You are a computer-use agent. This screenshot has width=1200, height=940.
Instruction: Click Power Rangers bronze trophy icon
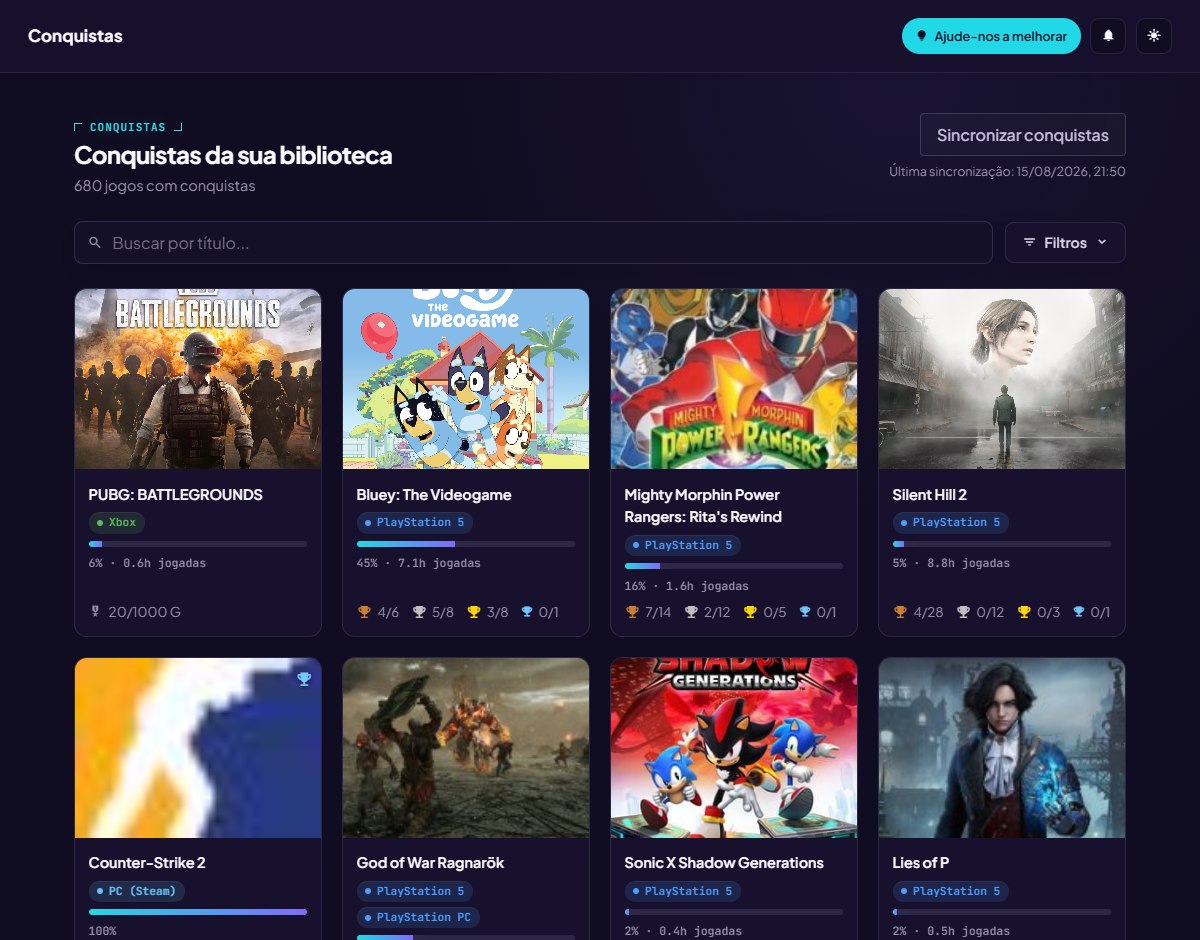pos(632,612)
